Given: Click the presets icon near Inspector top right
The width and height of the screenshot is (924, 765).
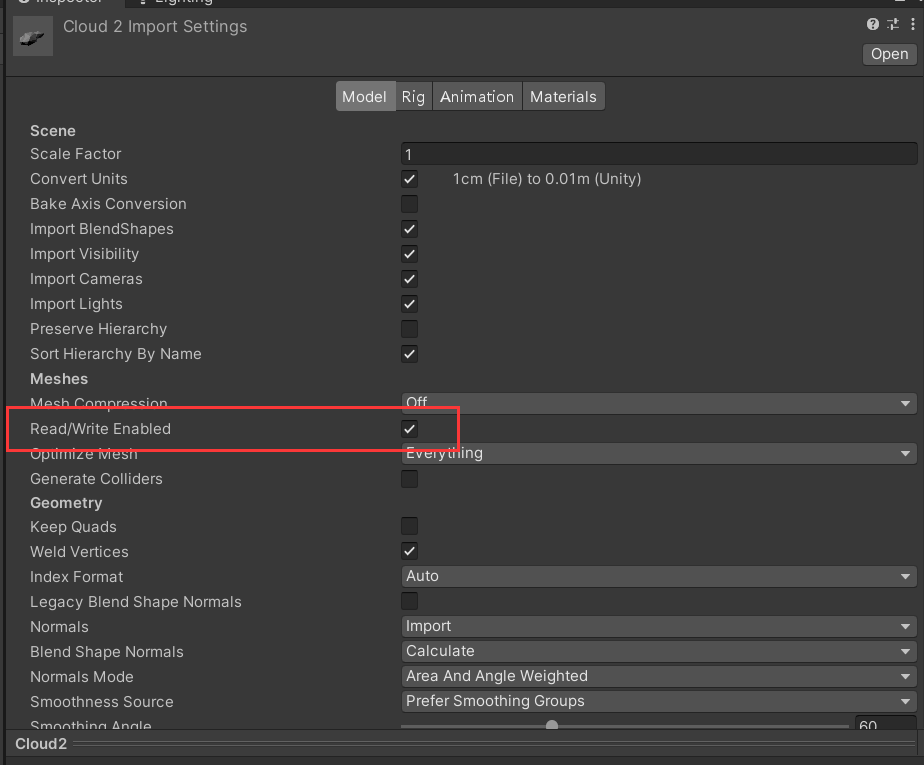Looking at the screenshot, I should pyautogui.click(x=892, y=24).
